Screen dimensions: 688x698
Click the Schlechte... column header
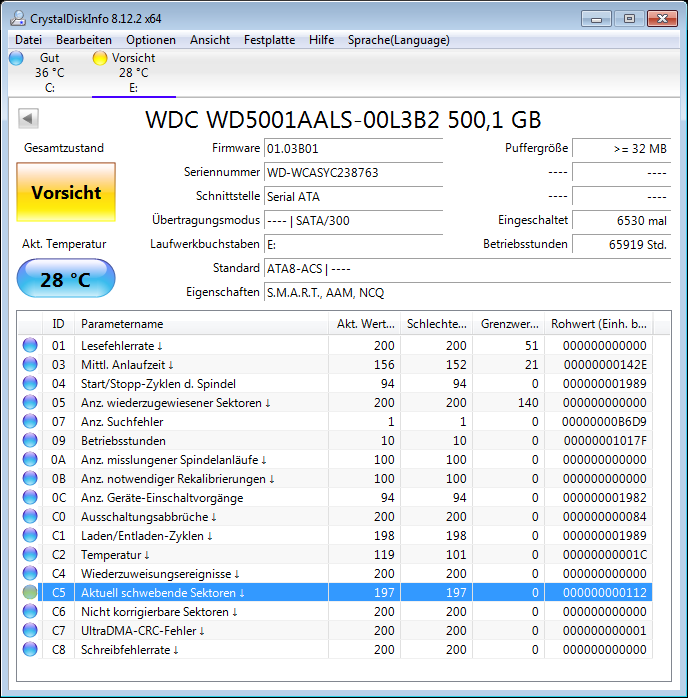click(437, 324)
